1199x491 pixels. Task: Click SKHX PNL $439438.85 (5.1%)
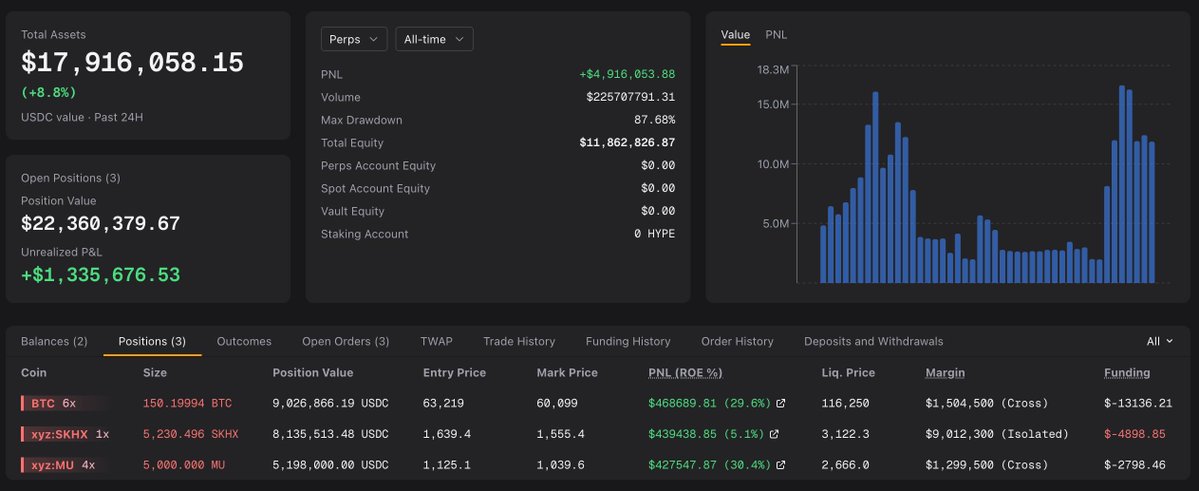click(706, 434)
